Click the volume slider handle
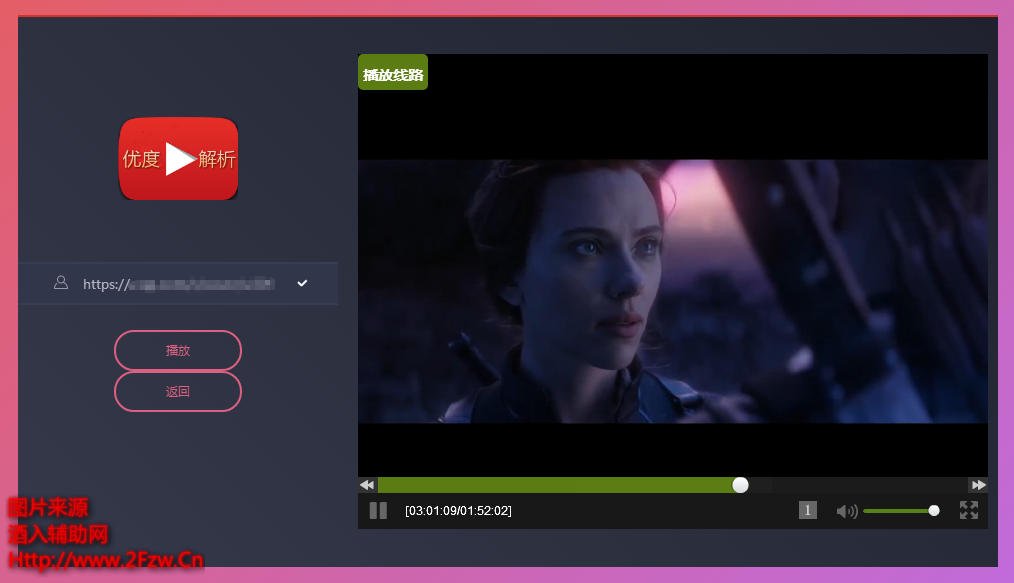The height and width of the screenshot is (583, 1014). (x=934, y=511)
